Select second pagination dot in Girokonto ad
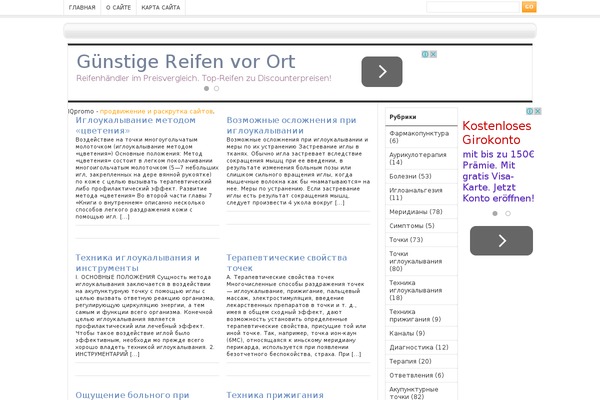The width and height of the screenshot is (600, 400). pyautogui.click(x=508, y=214)
